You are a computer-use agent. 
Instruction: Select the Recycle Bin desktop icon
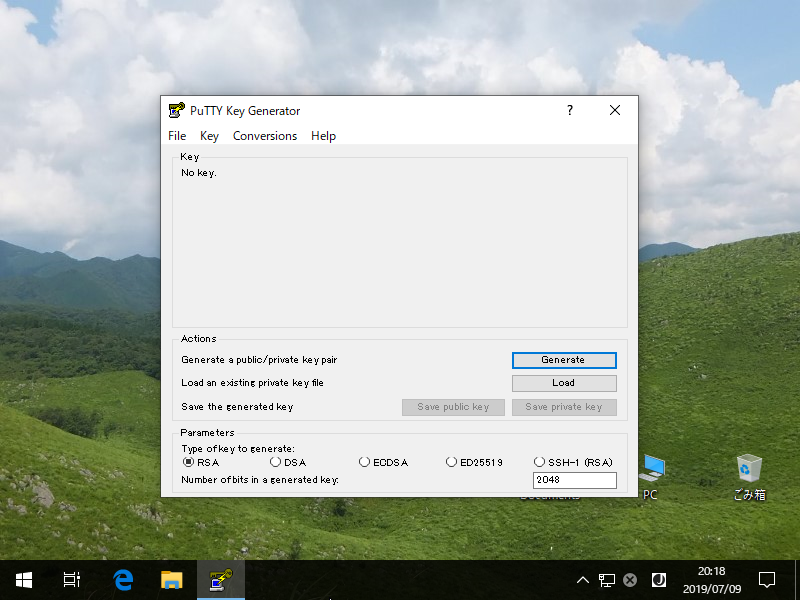pos(749,477)
